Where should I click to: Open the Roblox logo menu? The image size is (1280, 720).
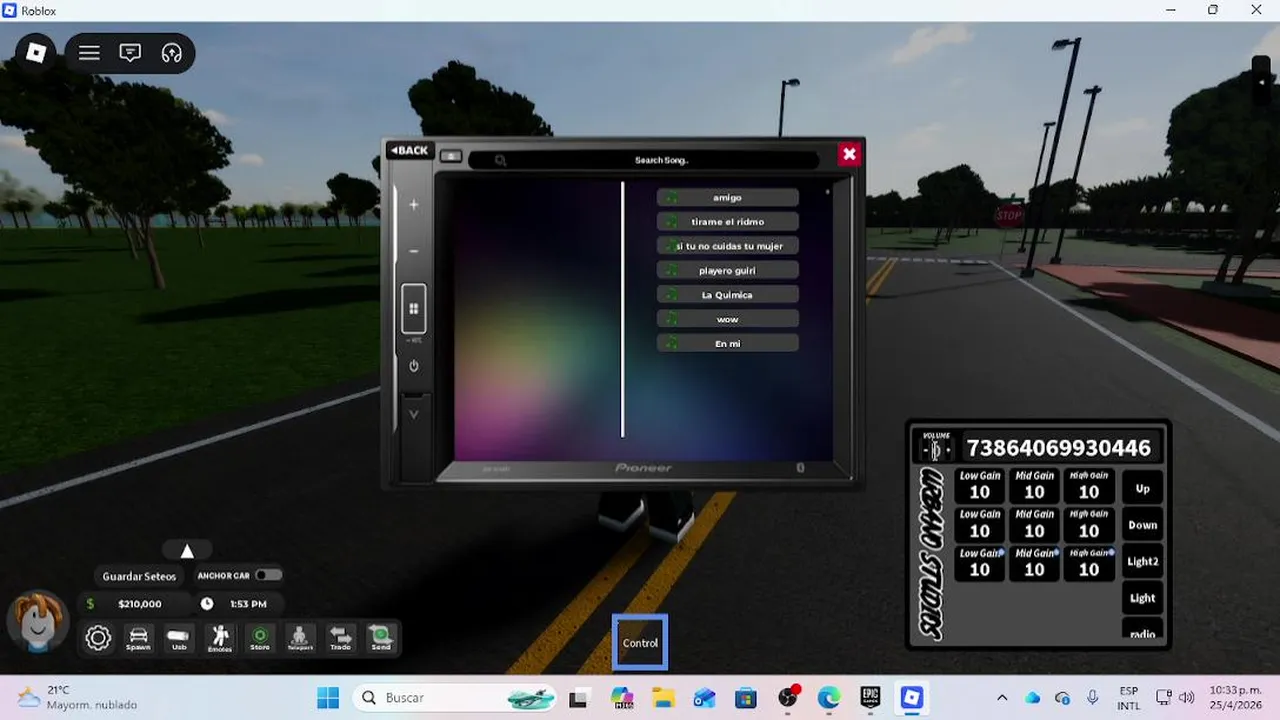click(x=36, y=53)
